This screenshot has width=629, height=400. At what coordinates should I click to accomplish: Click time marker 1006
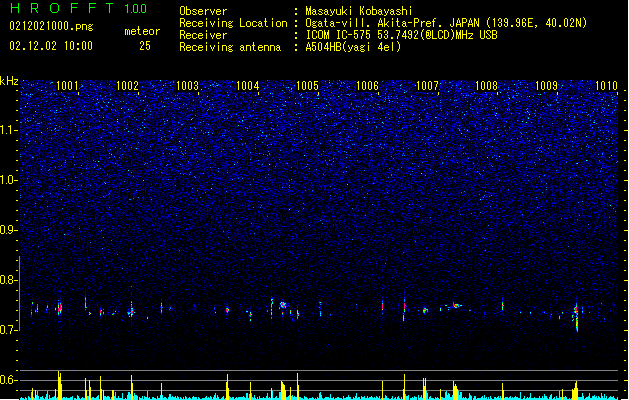click(367, 86)
